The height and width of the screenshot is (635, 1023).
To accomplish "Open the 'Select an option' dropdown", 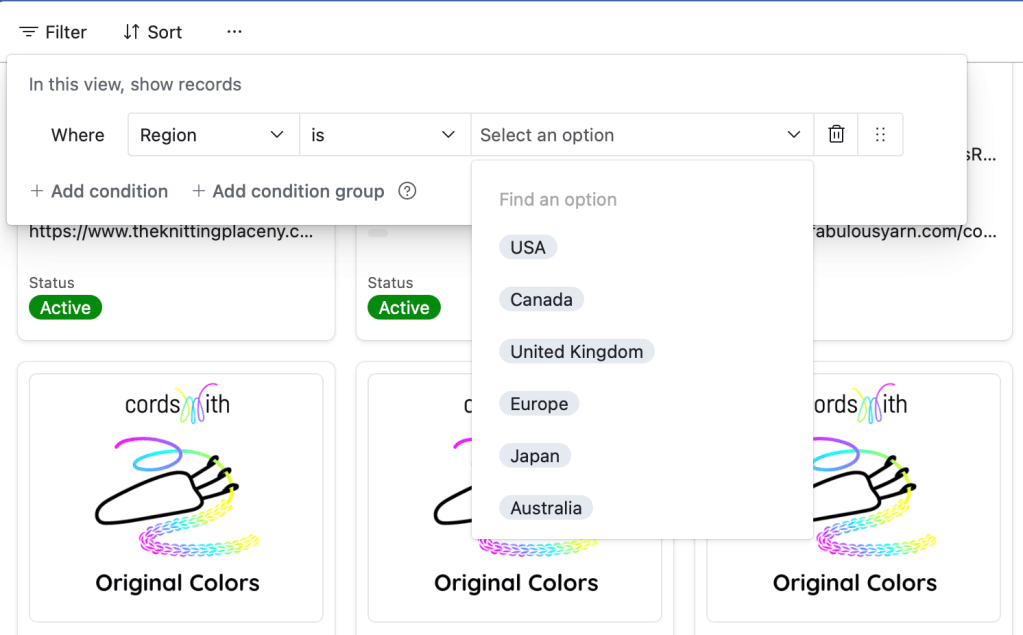I will (640, 135).
